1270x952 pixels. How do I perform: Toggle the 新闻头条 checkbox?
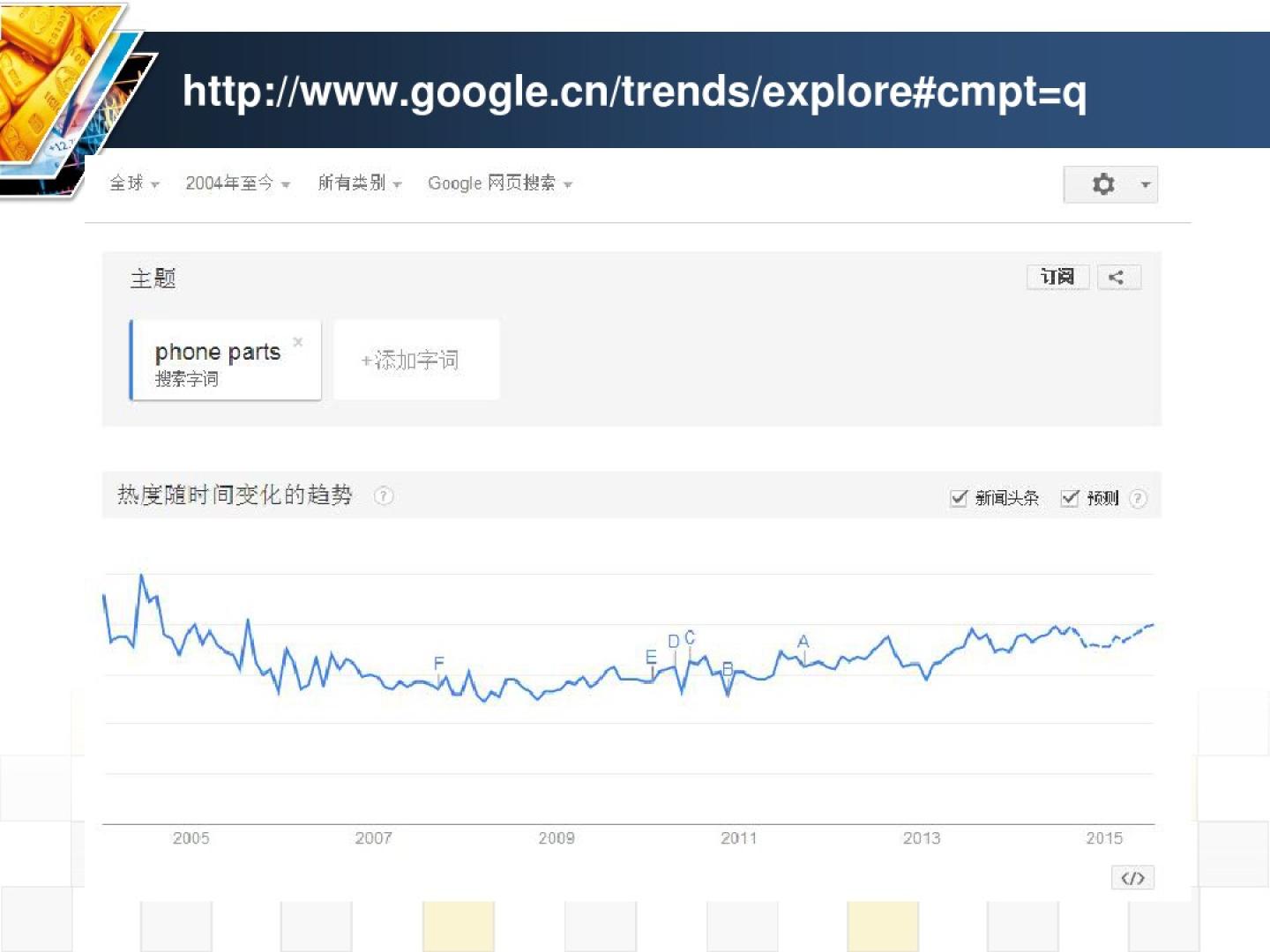(960, 499)
